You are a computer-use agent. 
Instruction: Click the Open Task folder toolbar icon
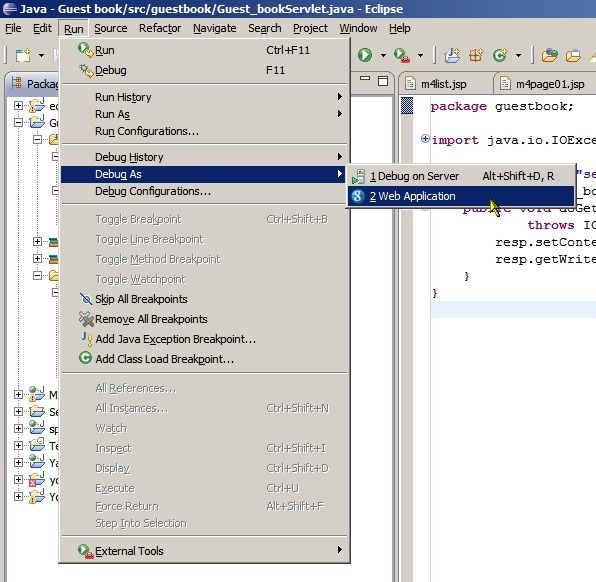[x=573, y=56]
